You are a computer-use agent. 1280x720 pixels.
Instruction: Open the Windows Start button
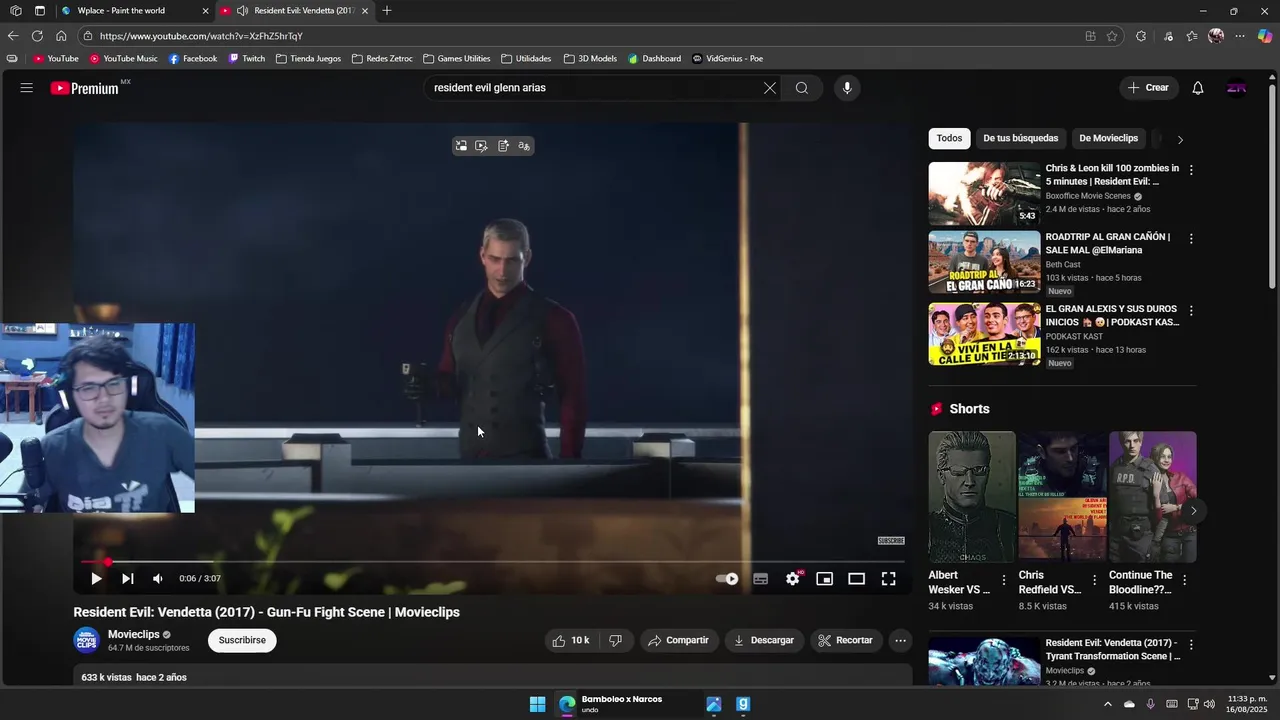[x=538, y=705]
